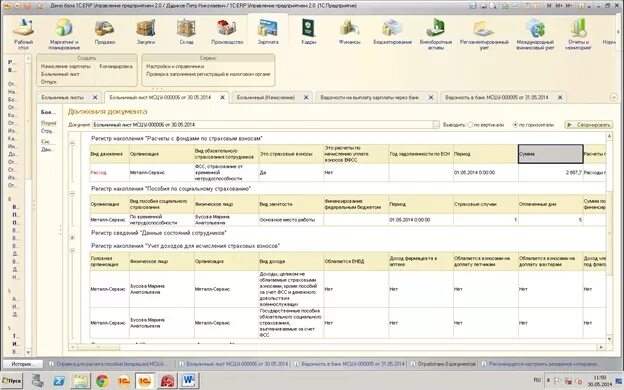Close the Больничный (Начисление) tab
Screen dimensions: 624x390
point(306,98)
